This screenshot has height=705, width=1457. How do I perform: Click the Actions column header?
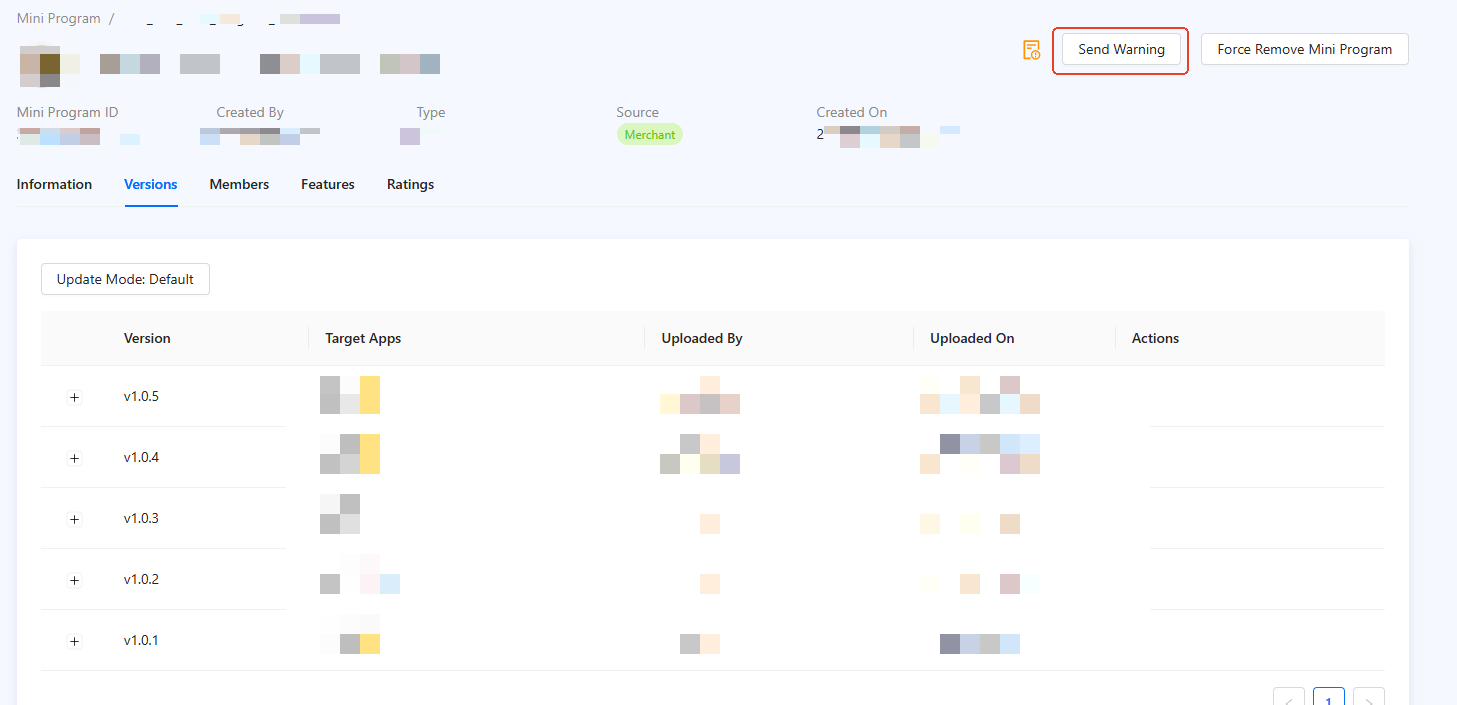(x=1155, y=338)
